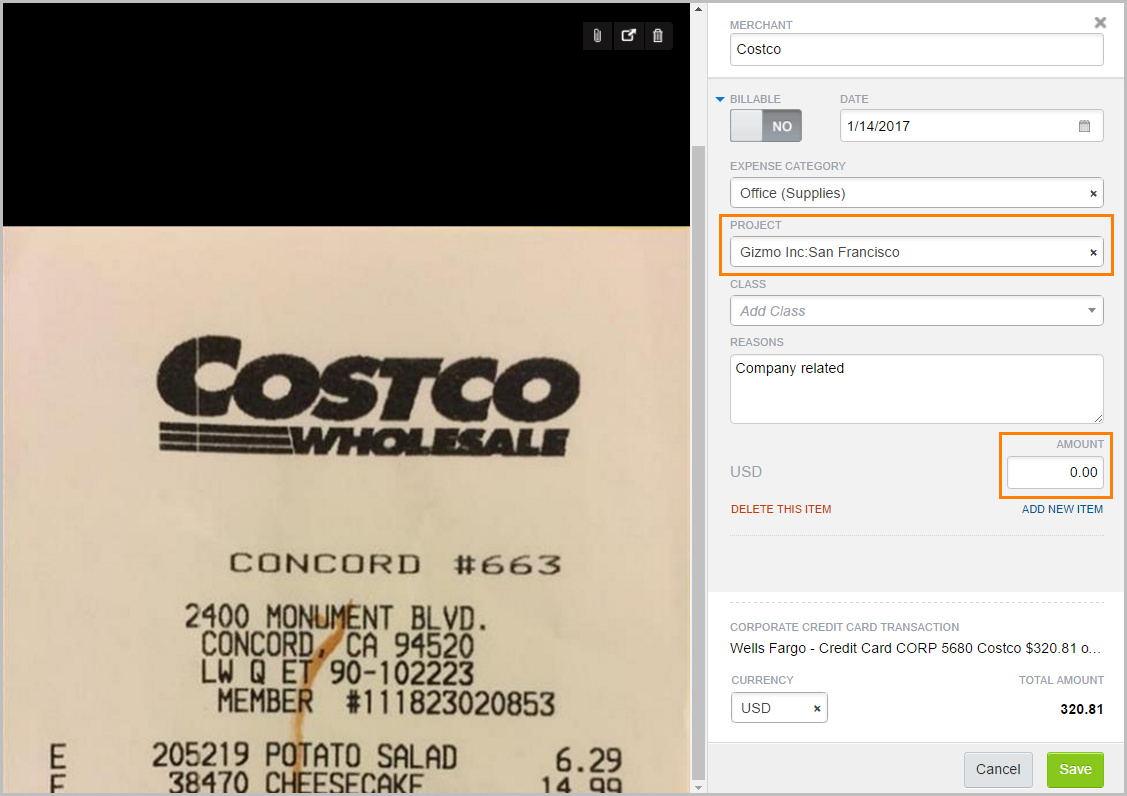Click the Delete This Item link

click(781, 509)
